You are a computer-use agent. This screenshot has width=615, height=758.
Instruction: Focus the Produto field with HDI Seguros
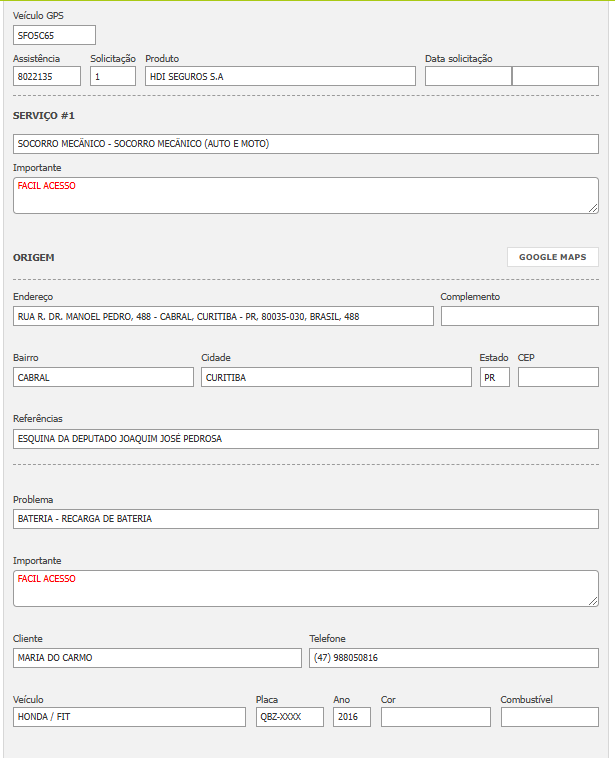point(279,76)
